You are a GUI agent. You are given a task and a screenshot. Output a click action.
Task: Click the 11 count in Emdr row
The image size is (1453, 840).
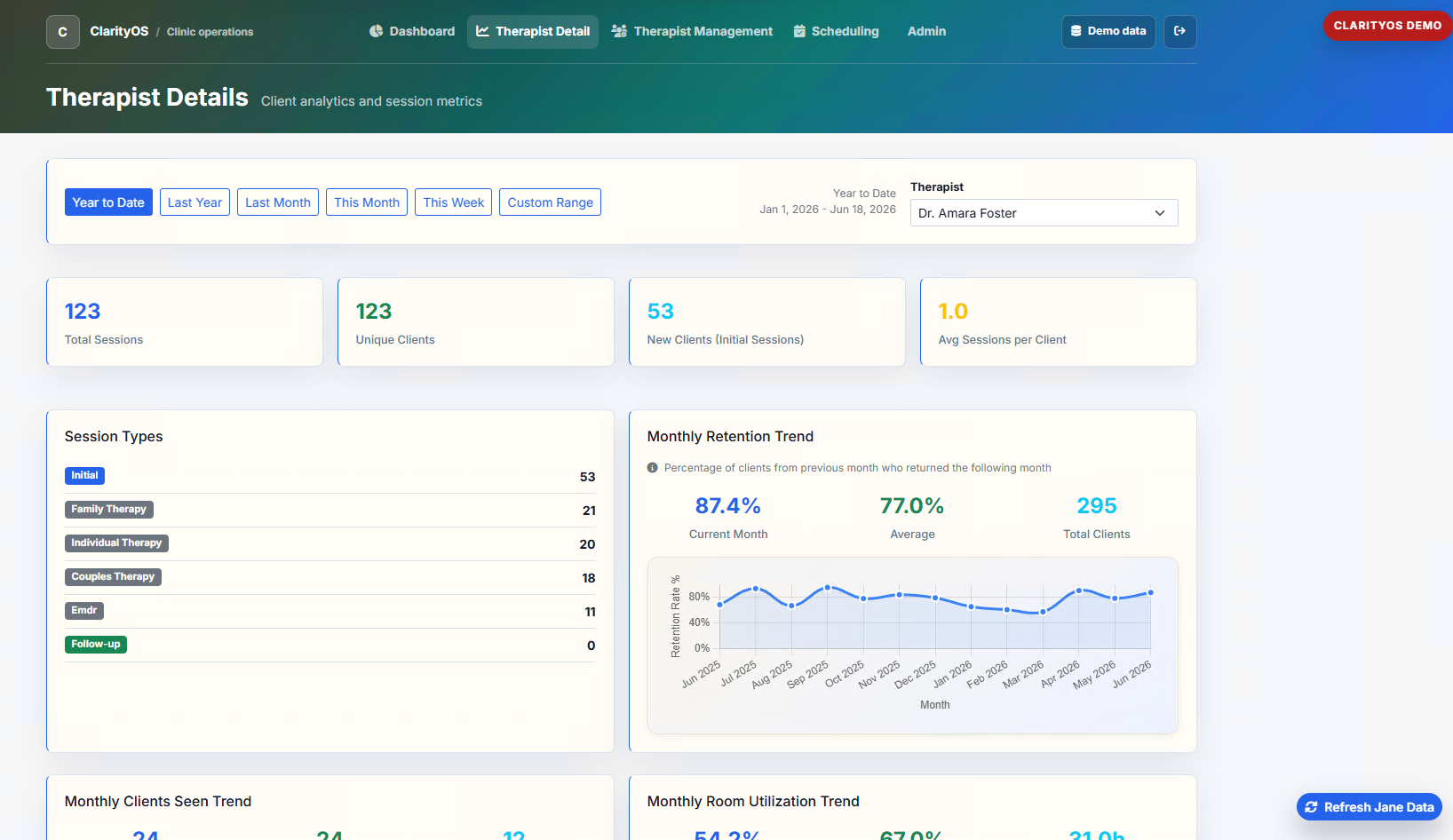(591, 612)
